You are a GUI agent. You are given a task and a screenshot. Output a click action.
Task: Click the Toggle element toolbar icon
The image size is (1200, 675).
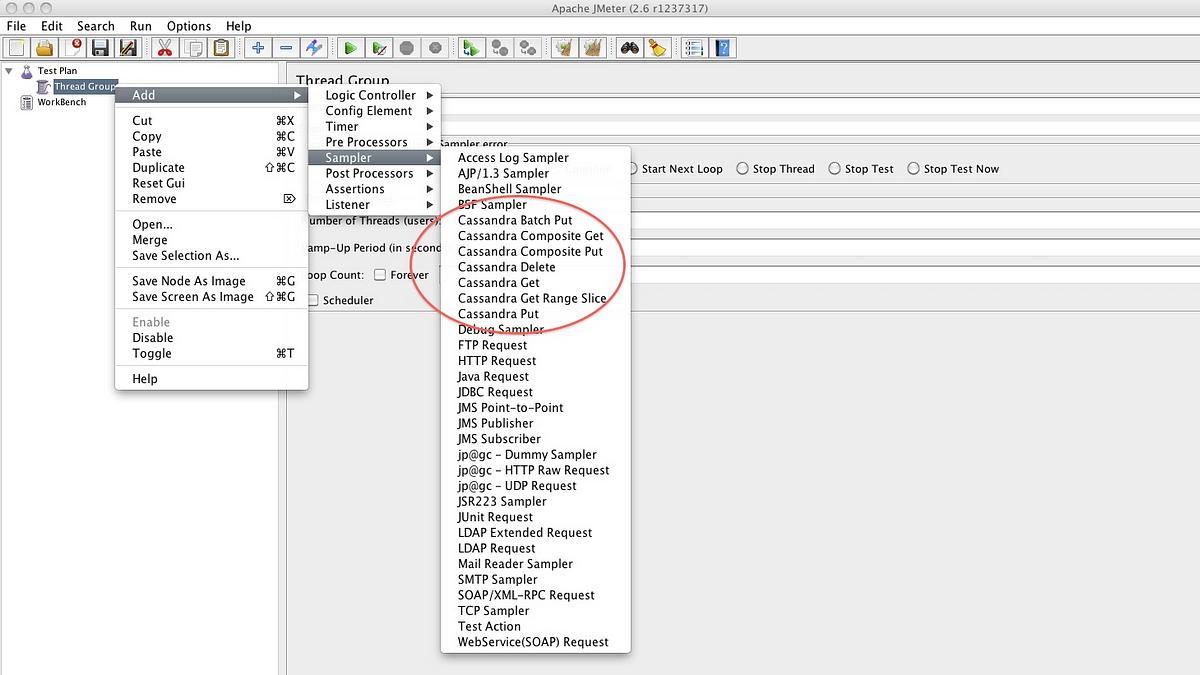(x=314, y=47)
